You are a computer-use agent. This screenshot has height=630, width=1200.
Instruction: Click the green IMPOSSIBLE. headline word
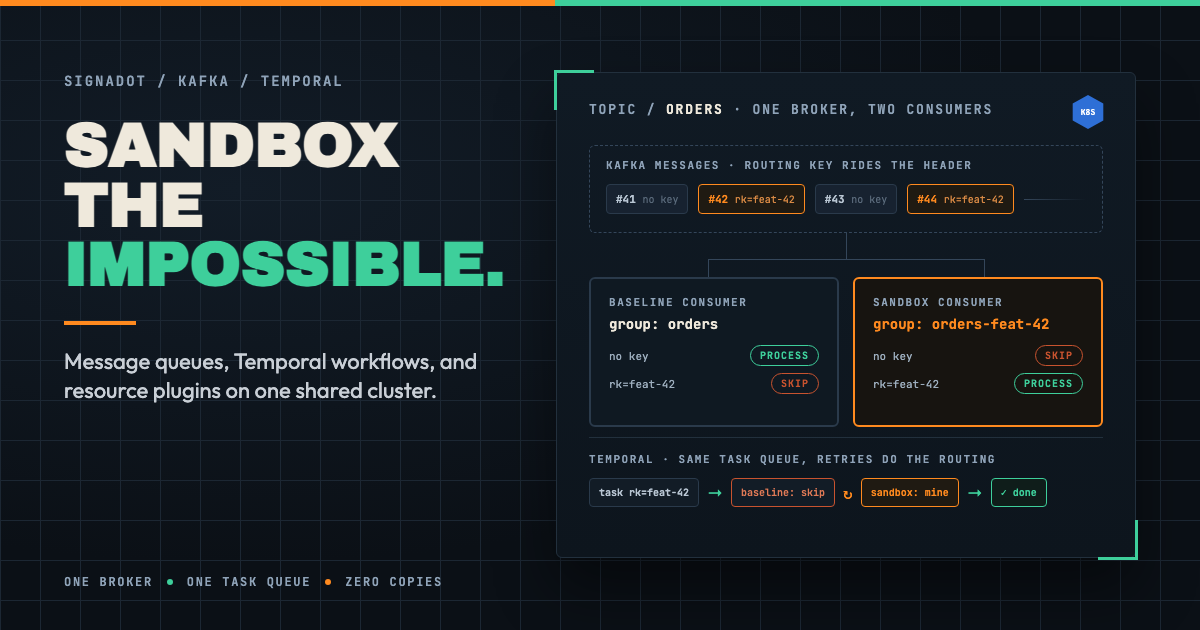284,263
